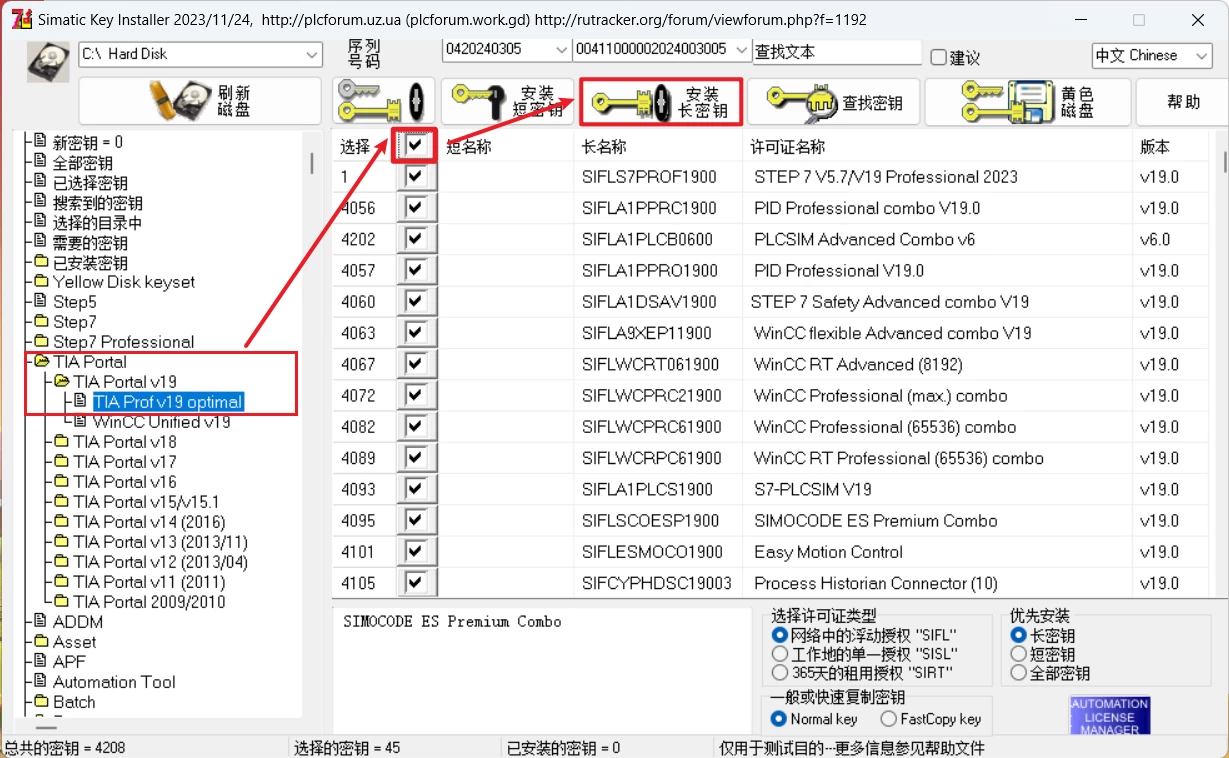
Task: Select TIA Prof v19 optimal in the tree
Action: (x=168, y=402)
